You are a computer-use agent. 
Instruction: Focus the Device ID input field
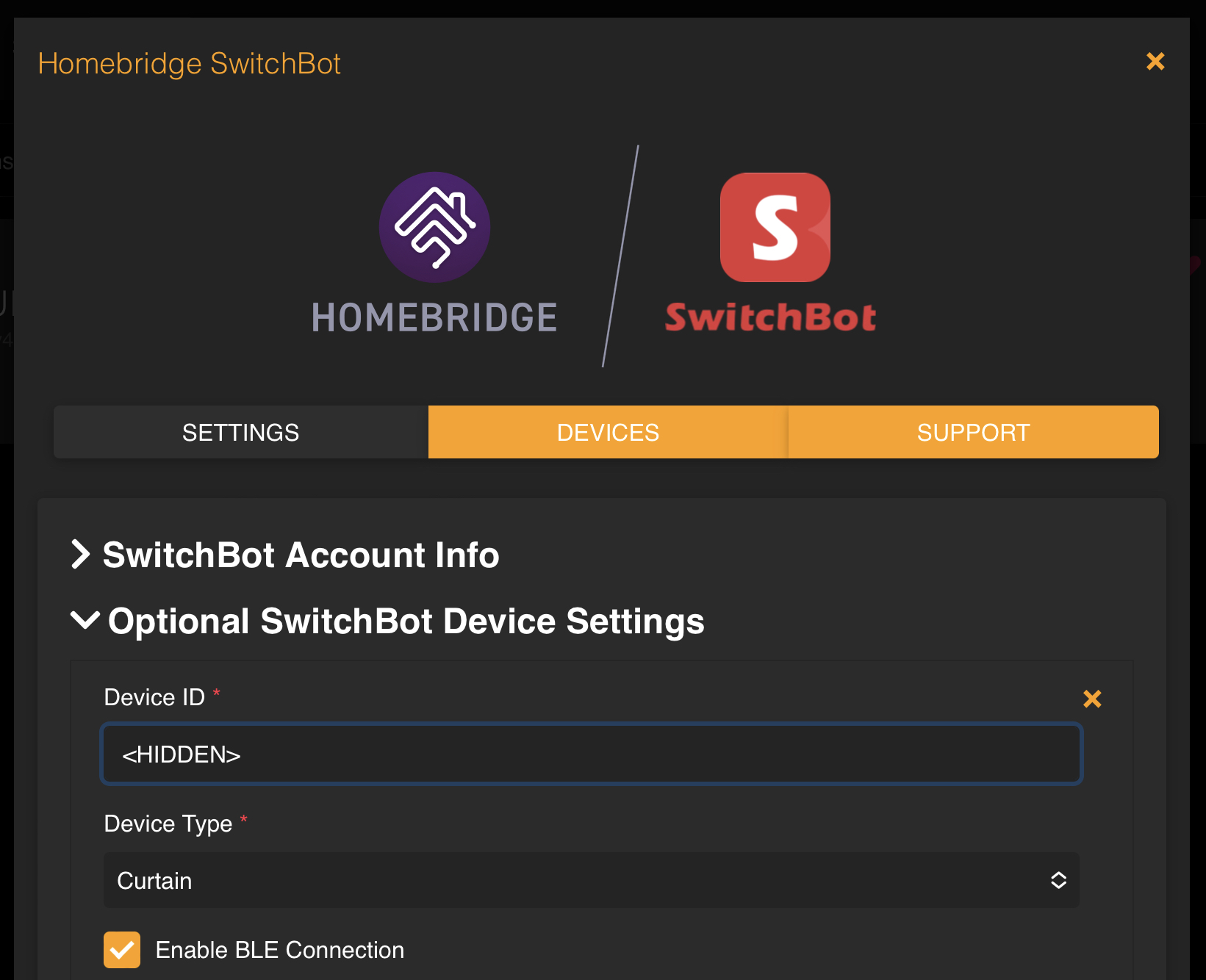click(592, 754)
